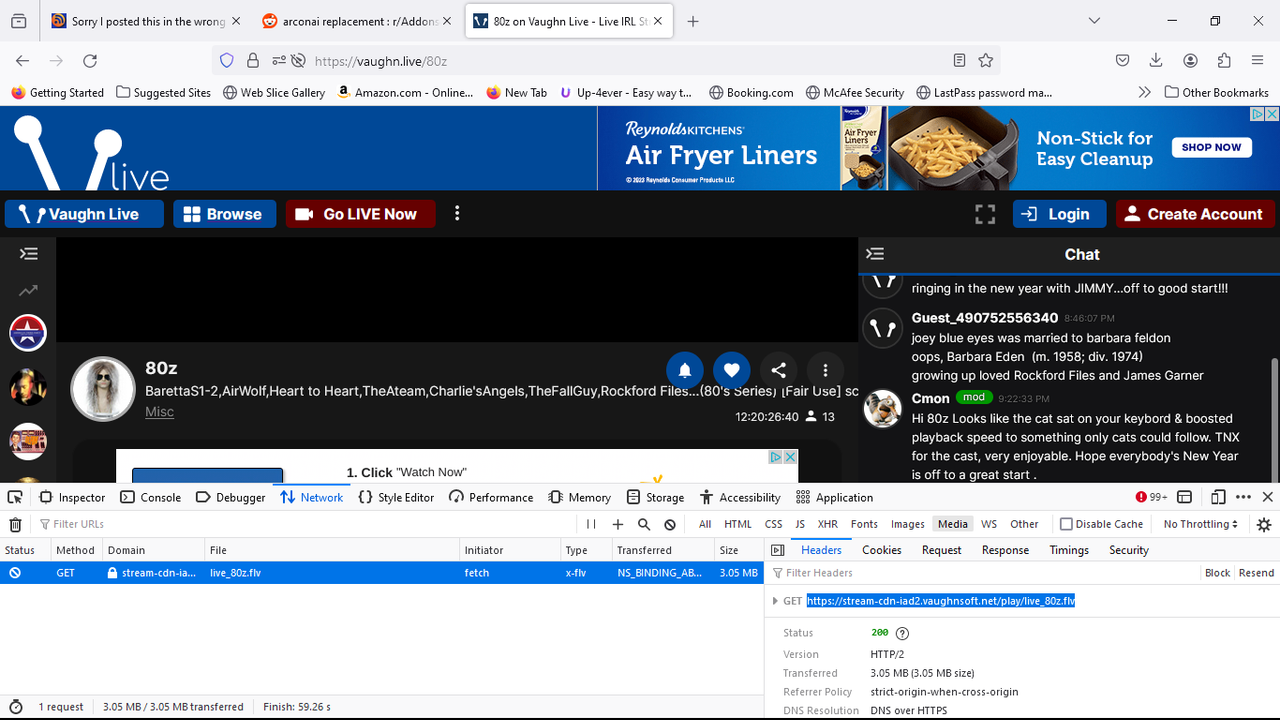The image size is (1280, 720).
Task: Toggle the XHR filter button
Action: click(827, 524)
